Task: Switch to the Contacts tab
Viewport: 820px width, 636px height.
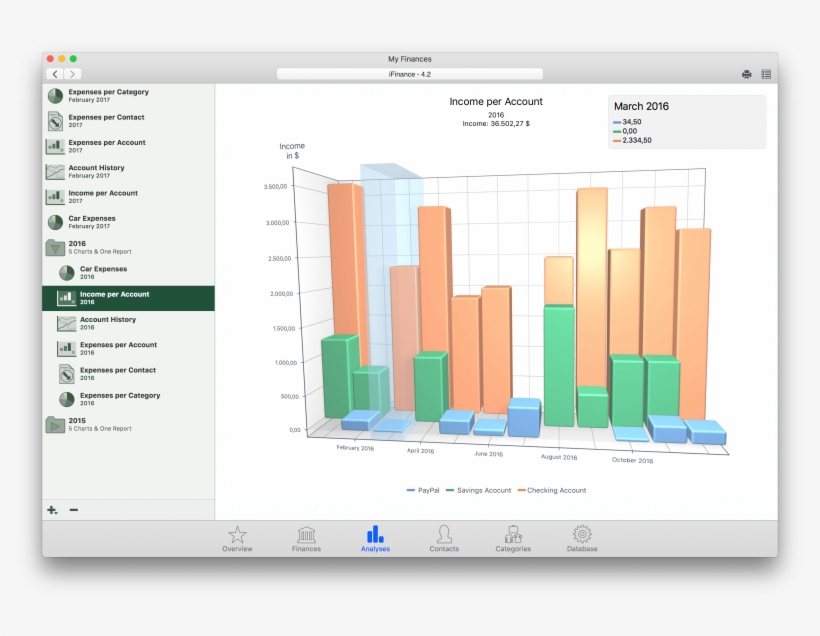Action: pos(444,536)
